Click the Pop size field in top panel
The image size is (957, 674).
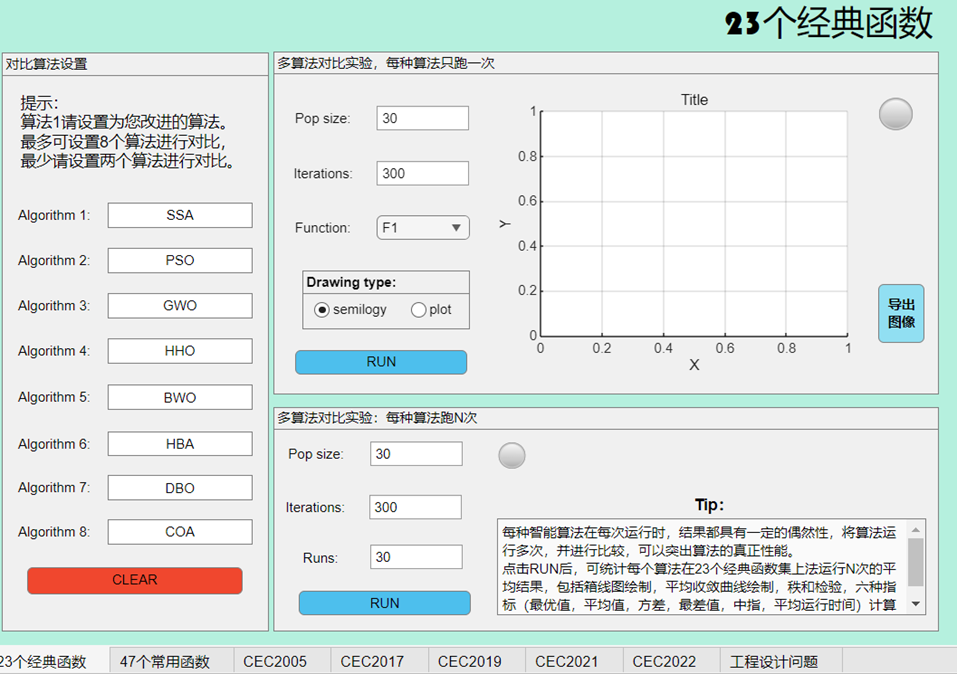point(421,117)
